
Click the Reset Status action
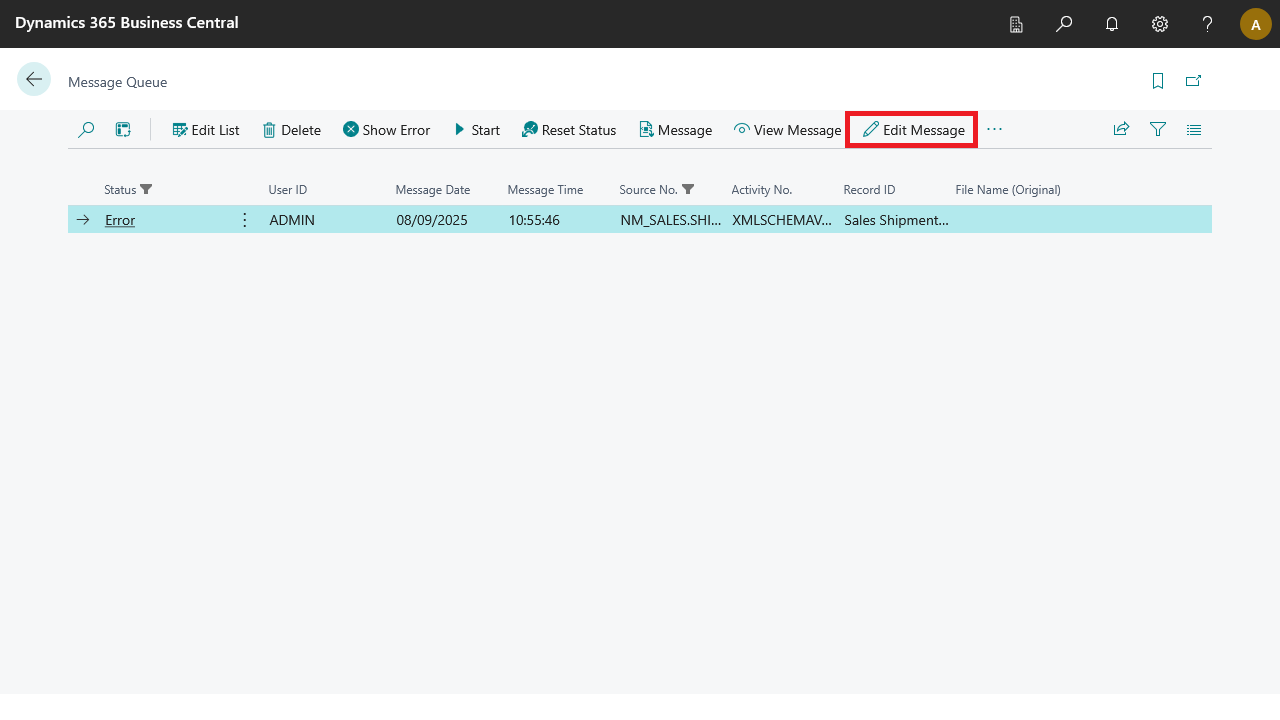[x=569, y=130]
